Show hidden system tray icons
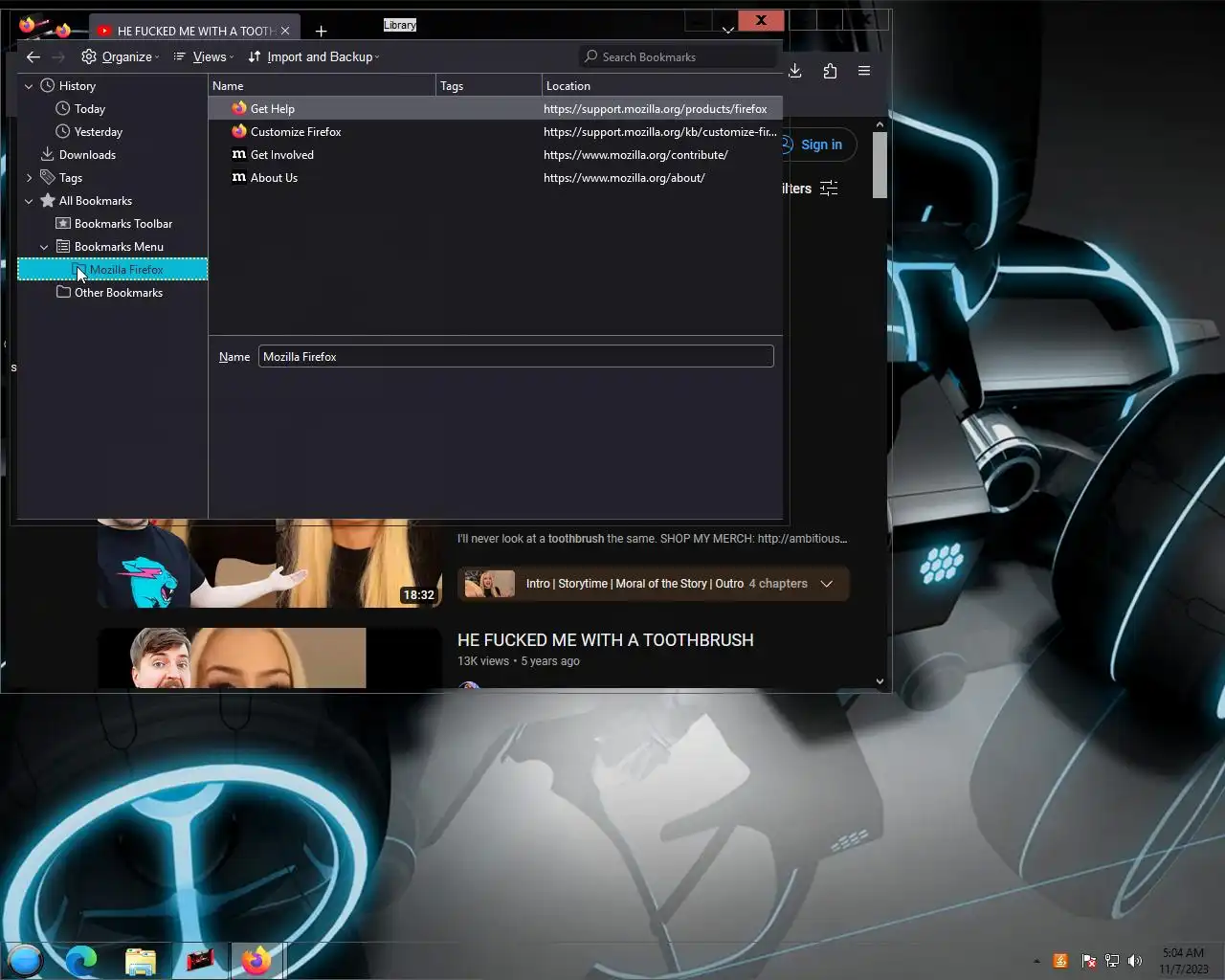Viewport: 1225px width, 980px height. [1036, 961]
